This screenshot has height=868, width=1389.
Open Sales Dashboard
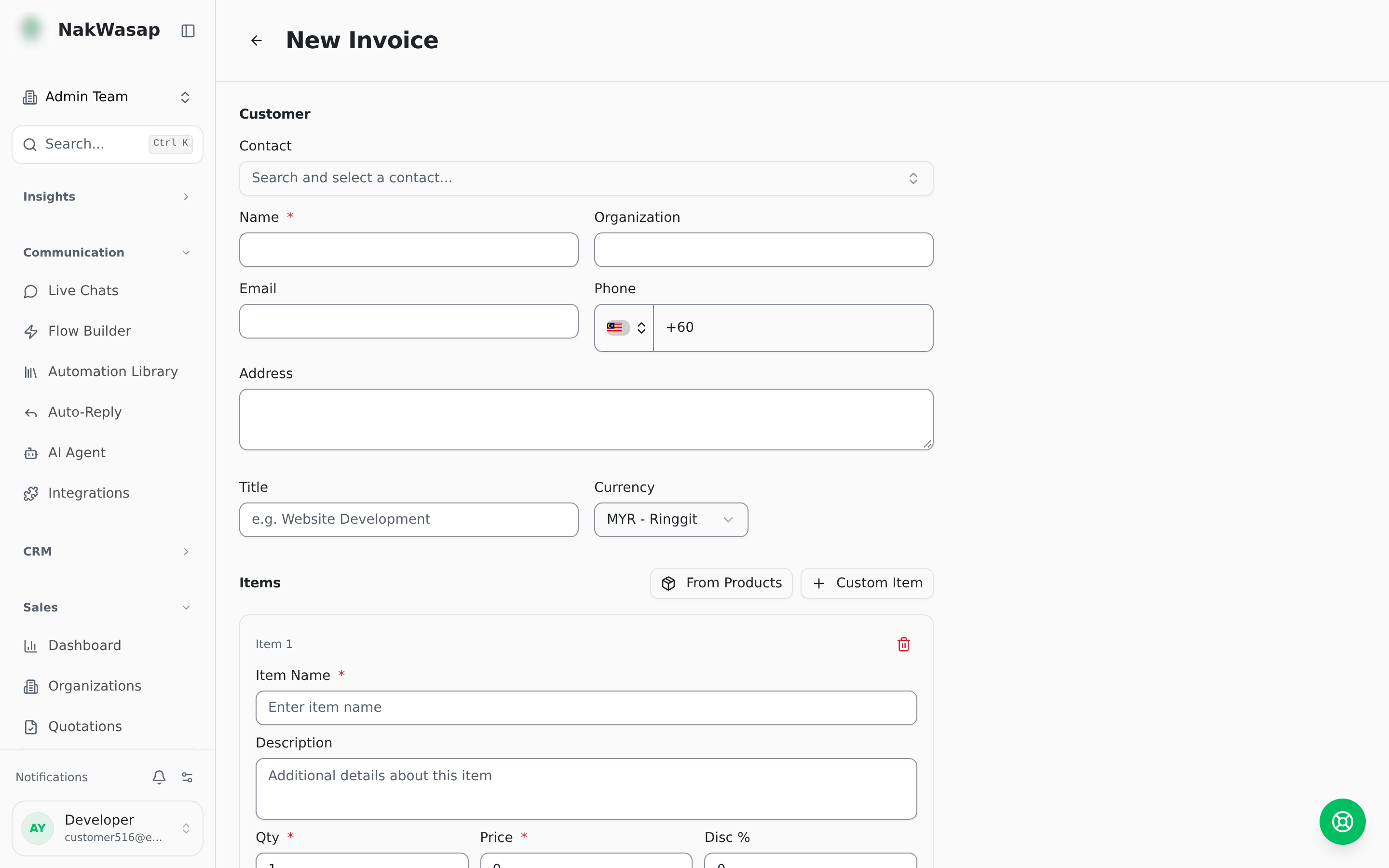[x=108, y=645]
